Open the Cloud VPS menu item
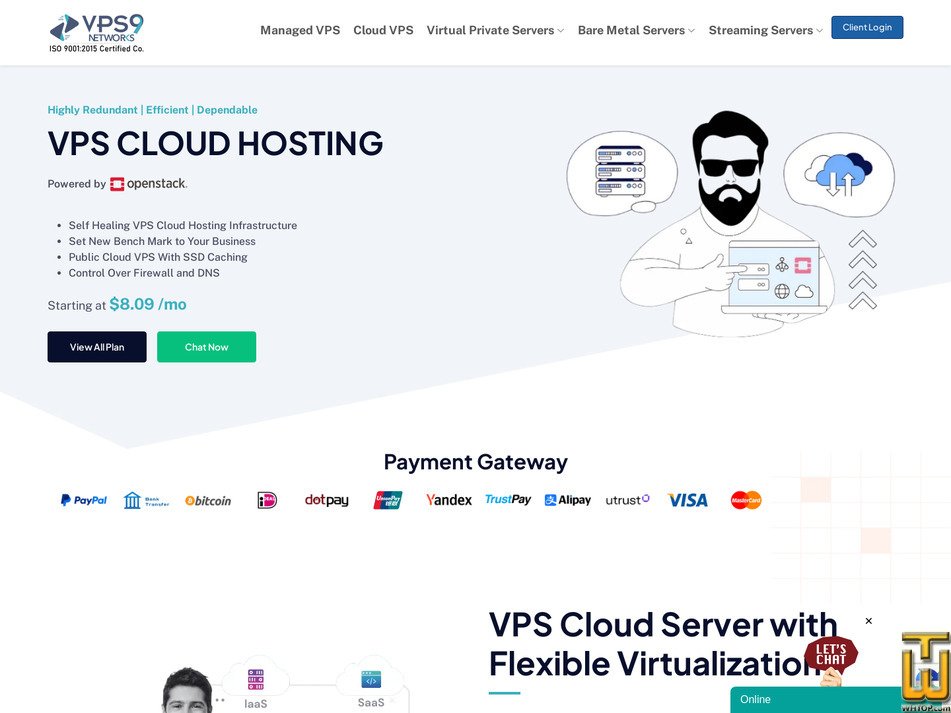 point(383,30)
